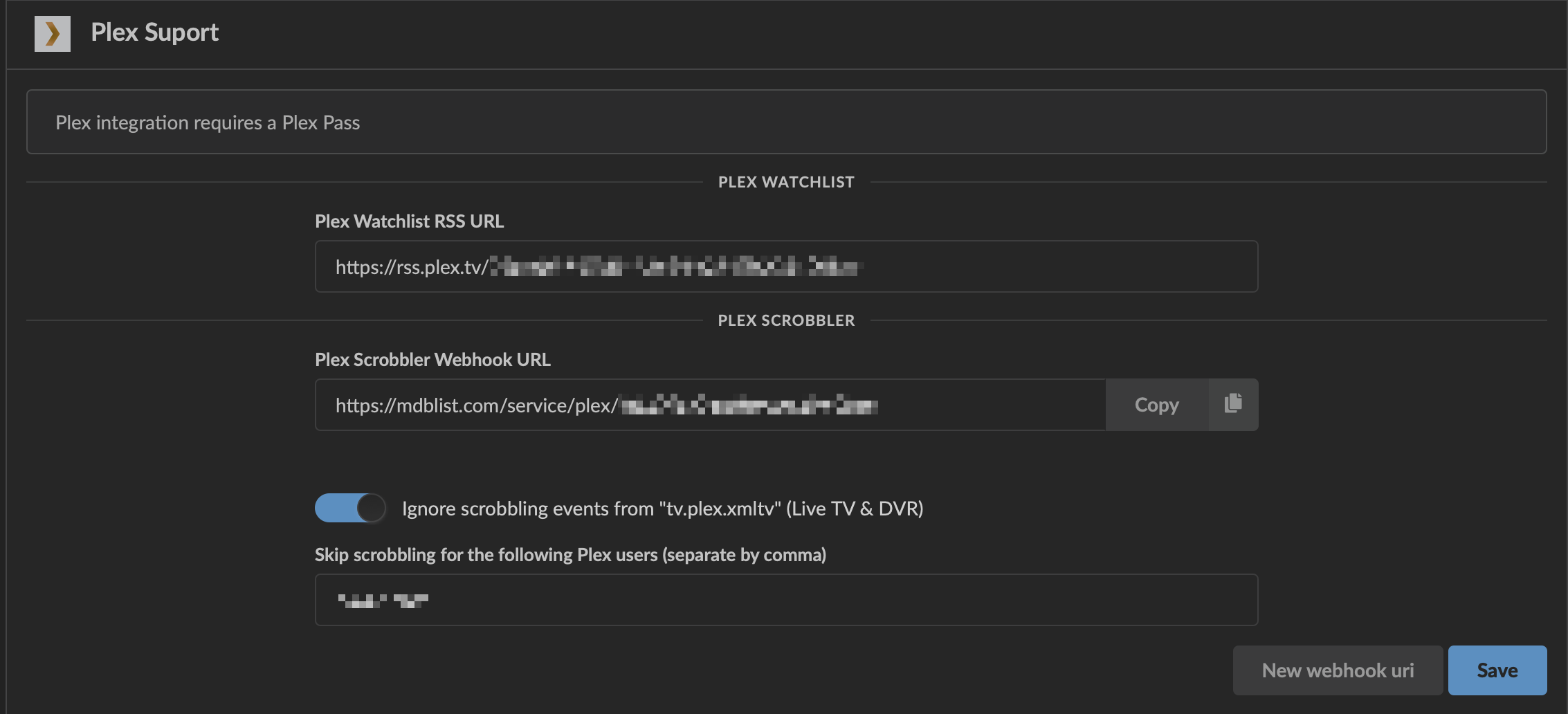
Task: Click the Plex Pass requirement notice
Action: click(208, 122)
